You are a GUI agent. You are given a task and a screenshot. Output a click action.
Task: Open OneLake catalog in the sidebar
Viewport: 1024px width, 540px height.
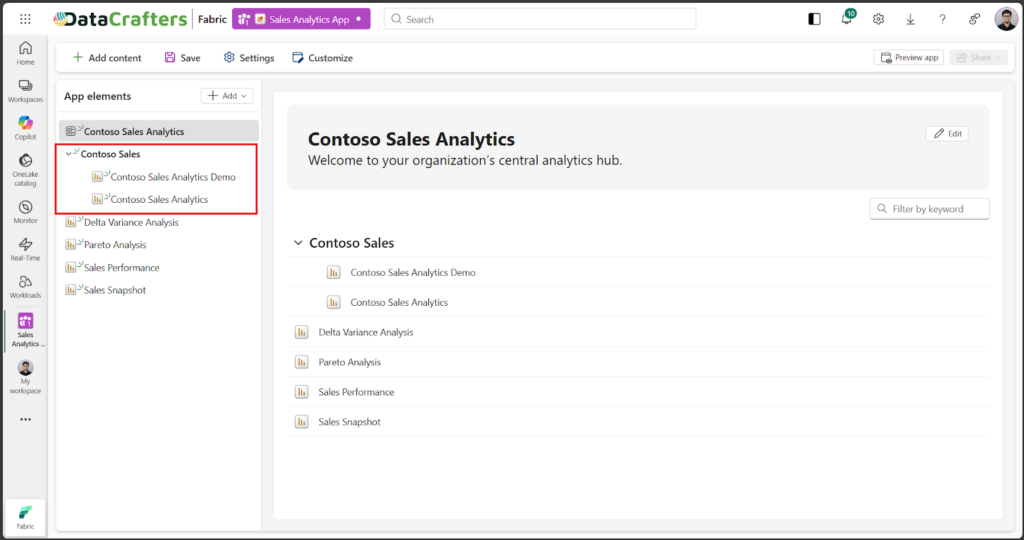pyautogui.click(x=25, y=169)
